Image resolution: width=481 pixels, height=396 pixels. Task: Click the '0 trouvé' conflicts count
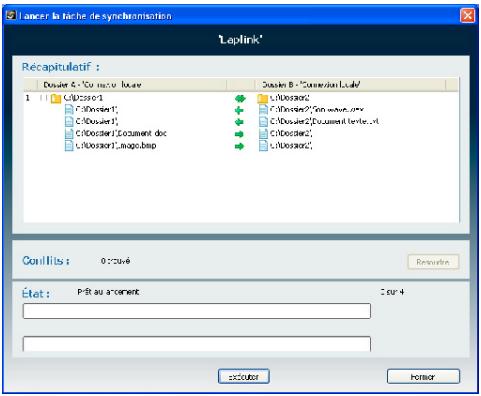tap(115, 261)
